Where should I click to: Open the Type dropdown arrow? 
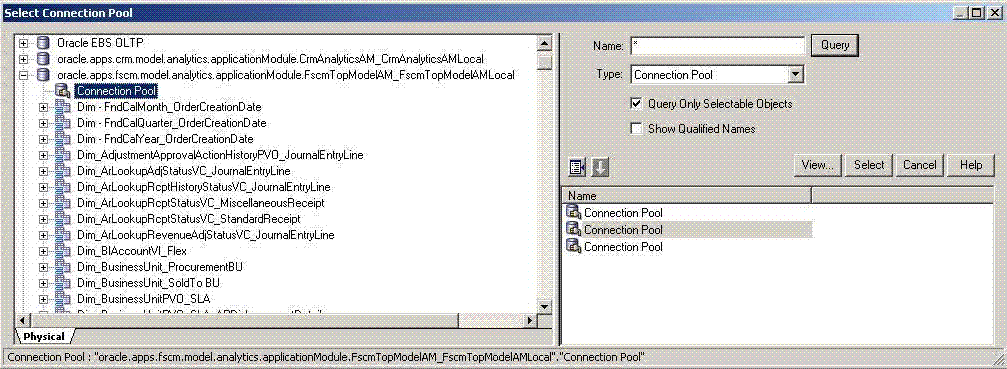pos(795,75)
